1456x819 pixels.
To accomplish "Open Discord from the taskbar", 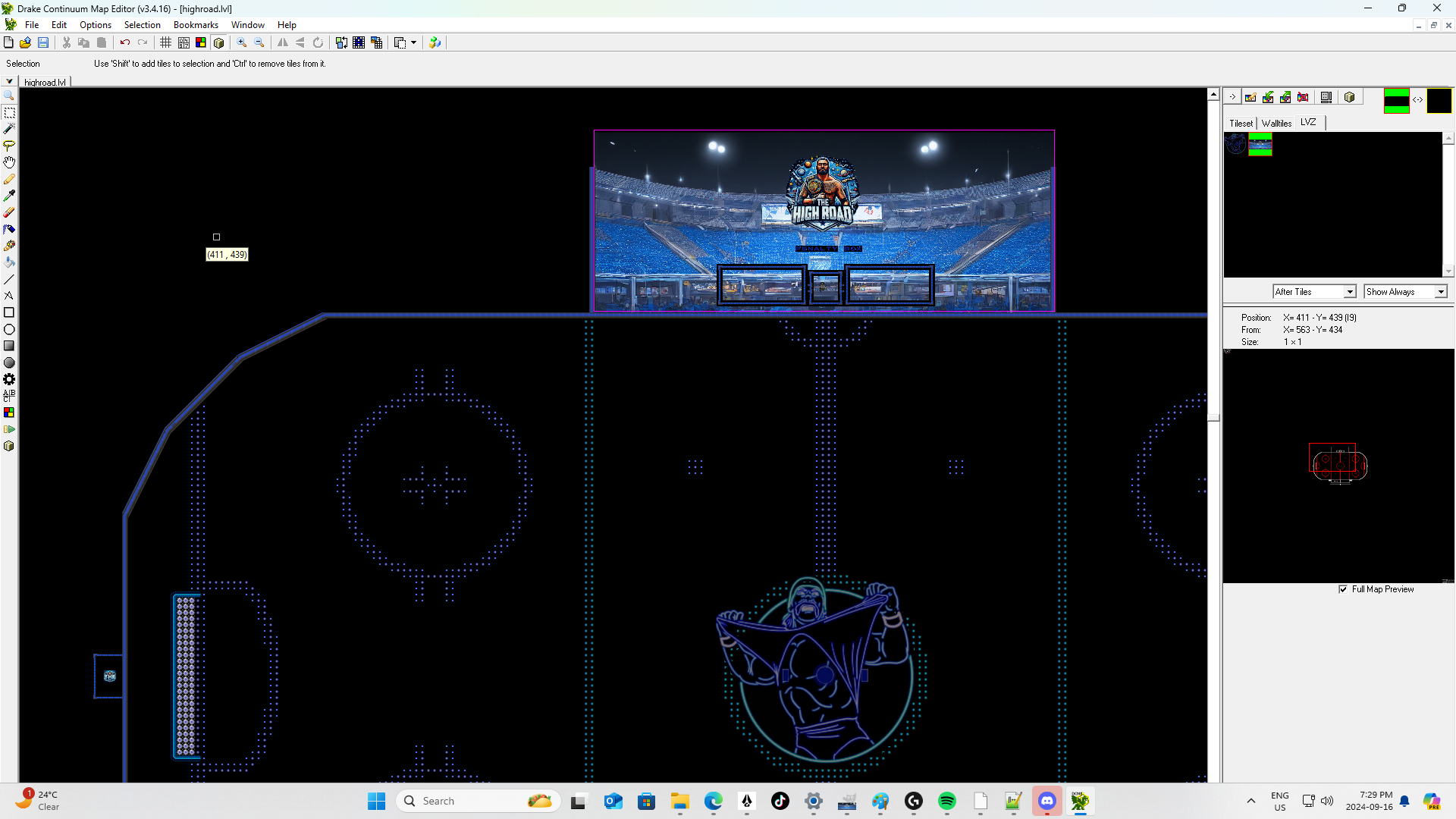I will (x=1047, y=801).
